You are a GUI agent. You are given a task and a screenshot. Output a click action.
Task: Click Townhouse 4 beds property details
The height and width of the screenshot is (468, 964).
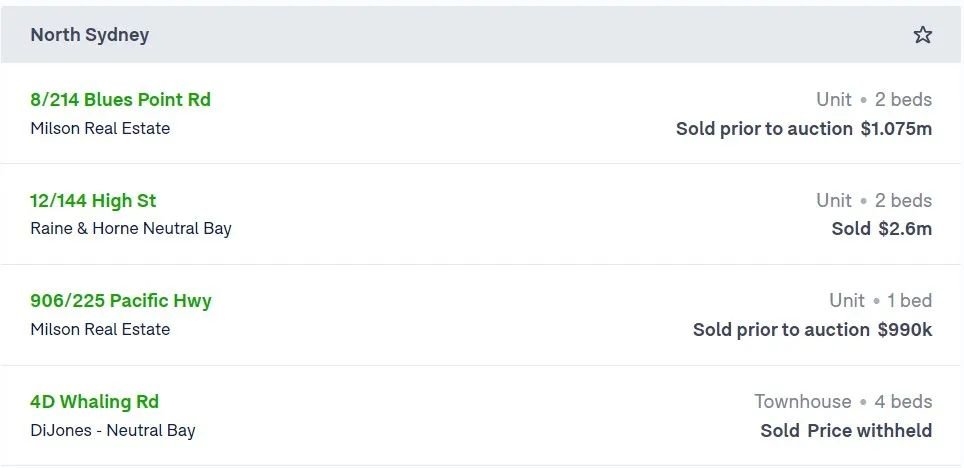click(x=844, y=402)
